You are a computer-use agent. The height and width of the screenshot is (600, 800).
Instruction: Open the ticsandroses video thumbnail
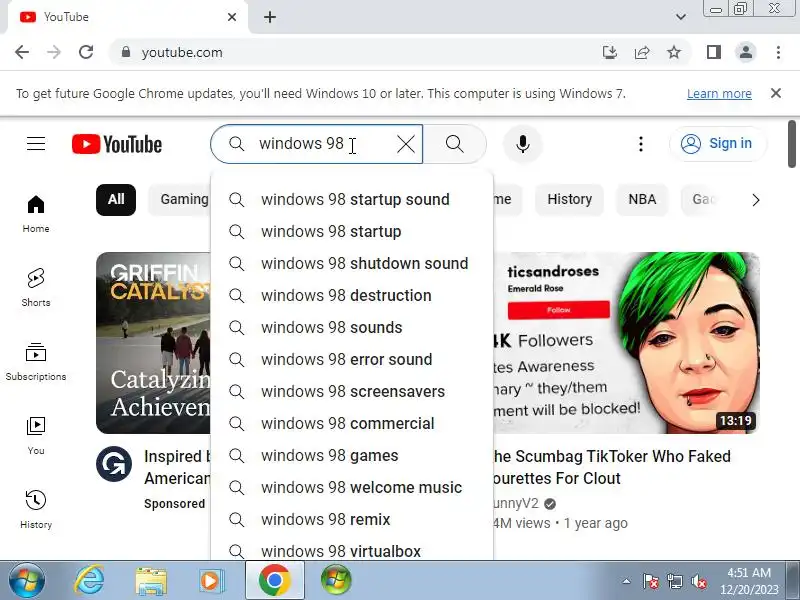(627, 343)
